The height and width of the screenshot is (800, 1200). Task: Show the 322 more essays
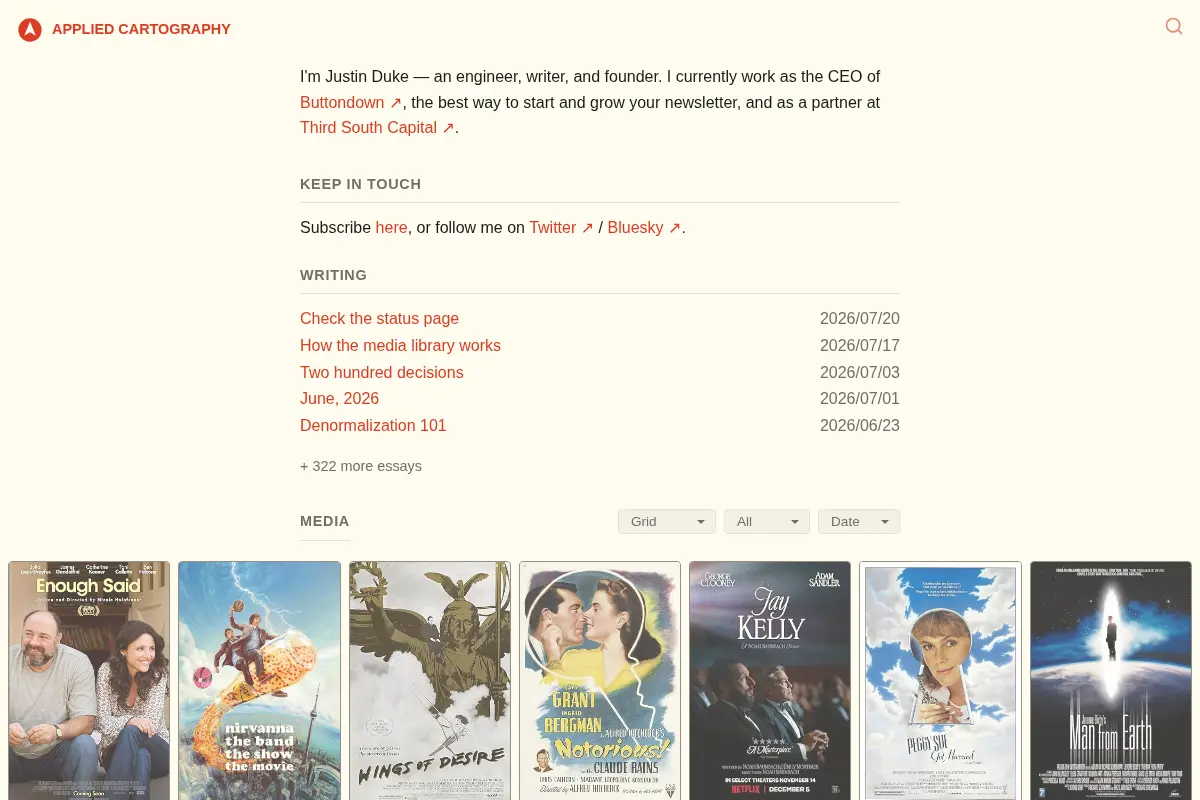[x=361, y=466]
